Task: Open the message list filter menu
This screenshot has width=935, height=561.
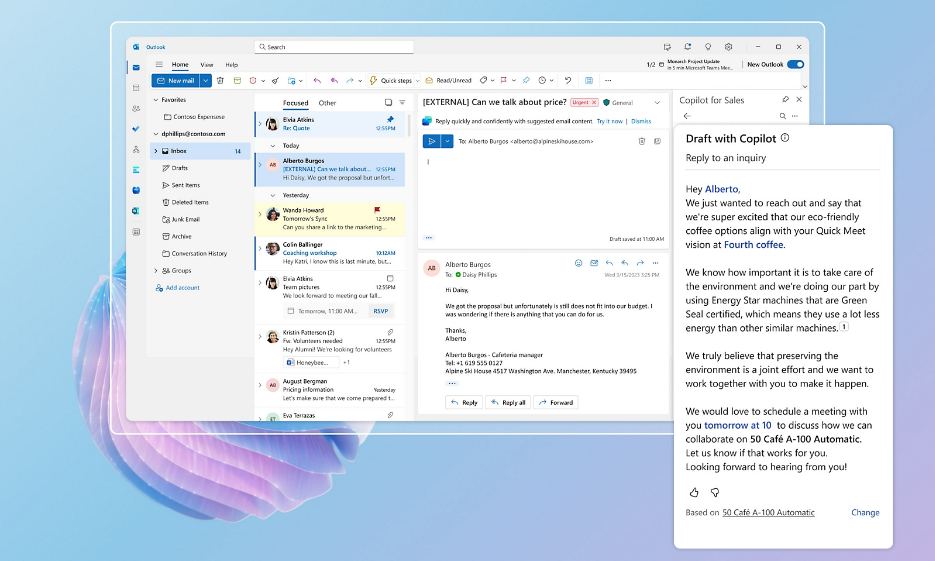Action: click(x=403, y=103)
